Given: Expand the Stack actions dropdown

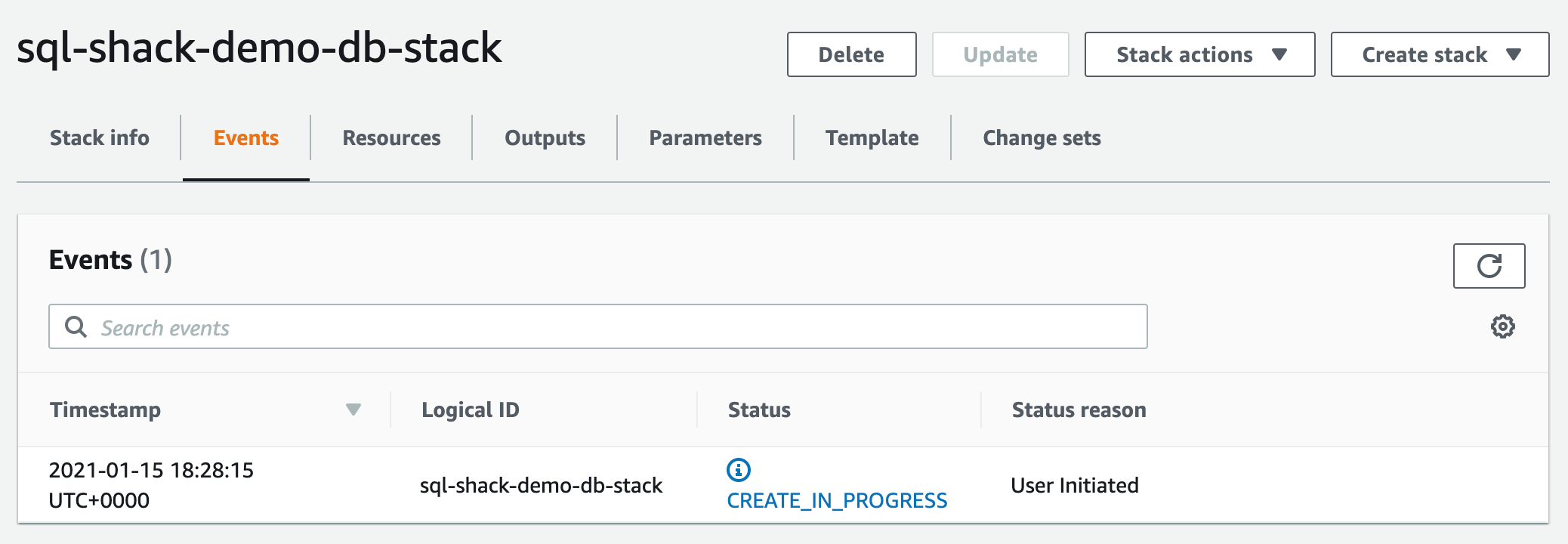Looking at the screenshot, I should 1199,54.
